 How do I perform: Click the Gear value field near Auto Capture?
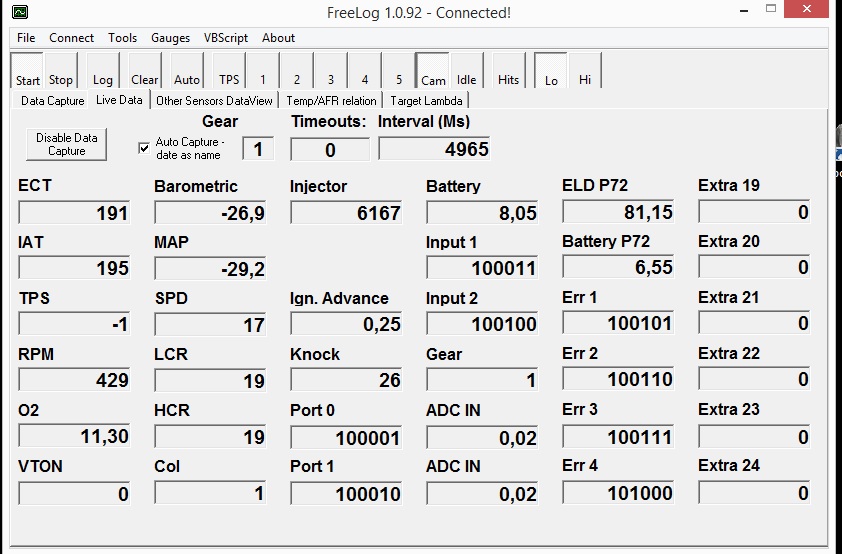click(258, 149)
